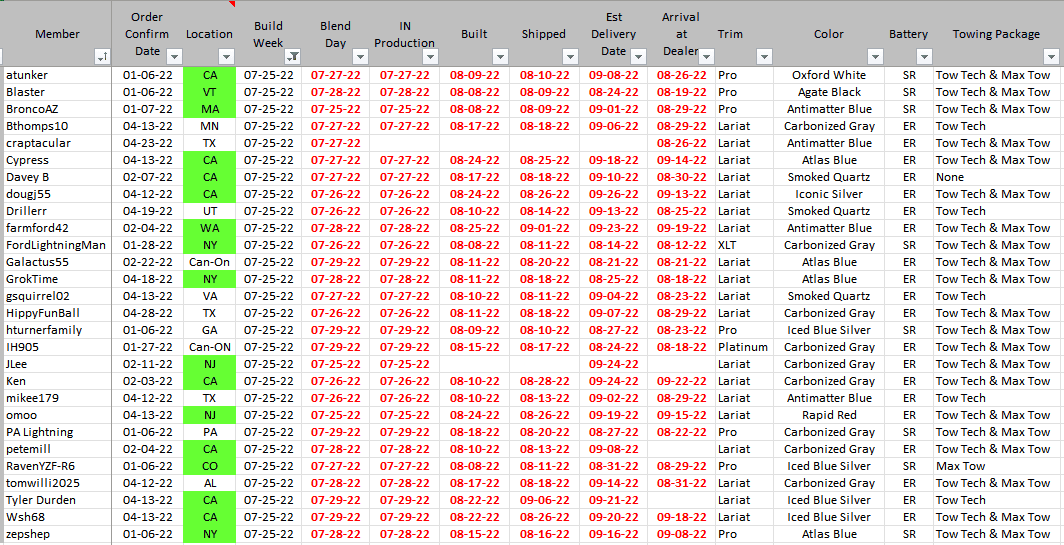1064x545 pixels.
Task: Select the green Can-ON location cell for IH905
Action: tap(210, 348)
